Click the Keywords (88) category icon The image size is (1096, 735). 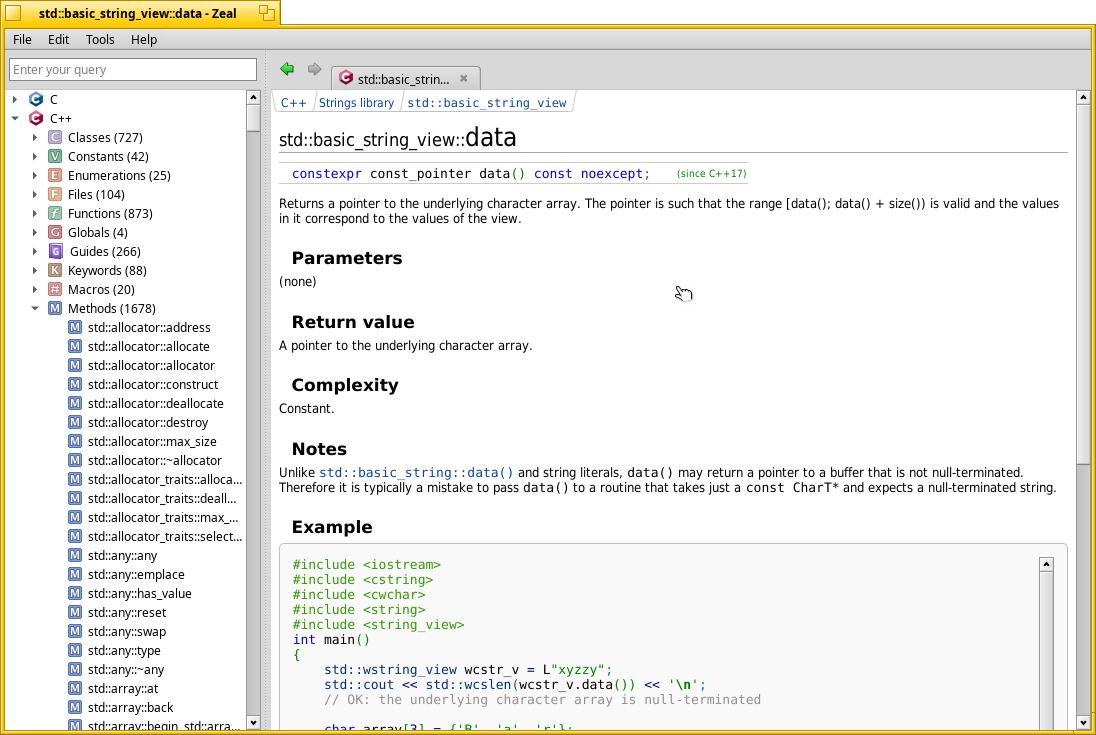pos(55,270)
